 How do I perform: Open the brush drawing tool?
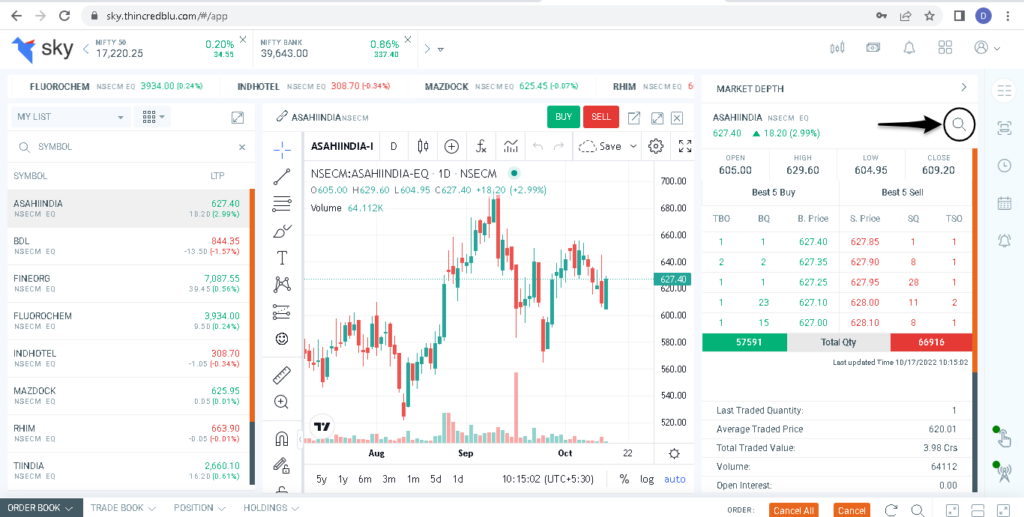(282, 230)
